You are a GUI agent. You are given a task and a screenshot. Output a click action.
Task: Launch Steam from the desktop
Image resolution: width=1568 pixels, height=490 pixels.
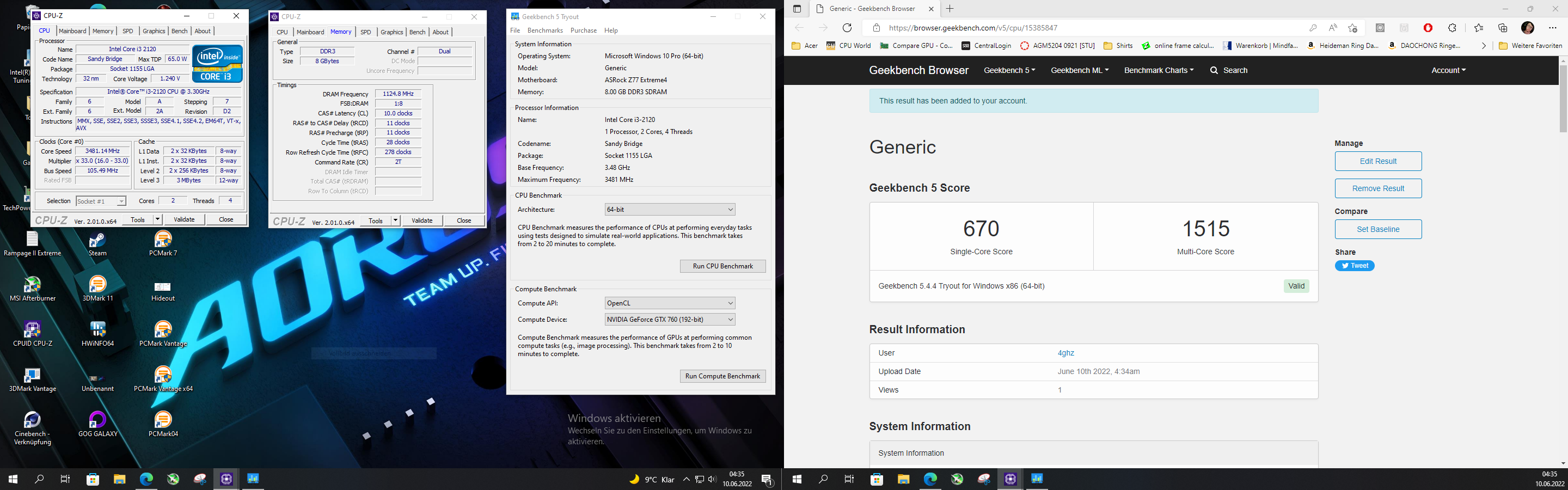click(x=97, y=243)
